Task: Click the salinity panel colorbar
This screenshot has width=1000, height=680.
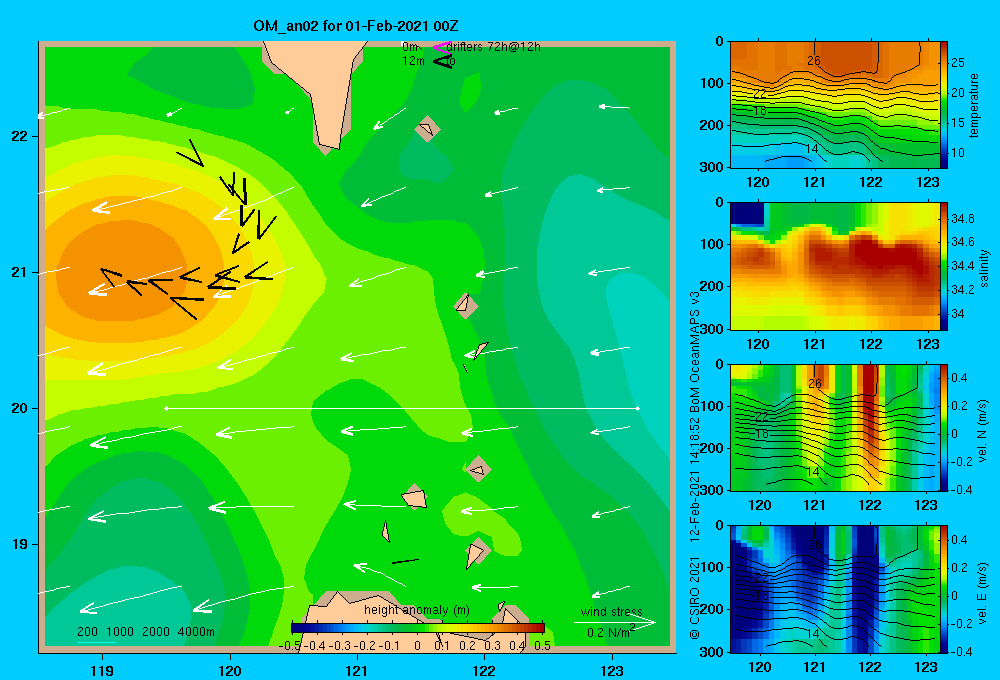Action: (944, 267)
